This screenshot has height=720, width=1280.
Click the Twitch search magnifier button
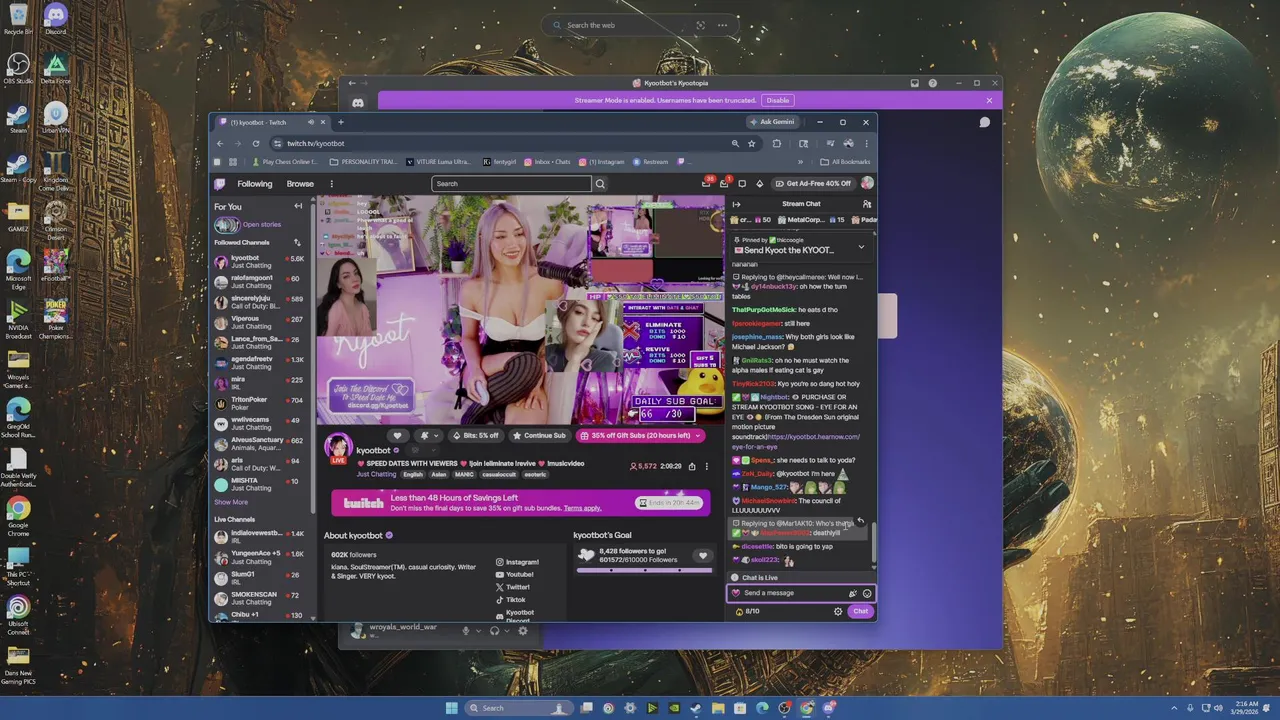click(x=600, y=184)
